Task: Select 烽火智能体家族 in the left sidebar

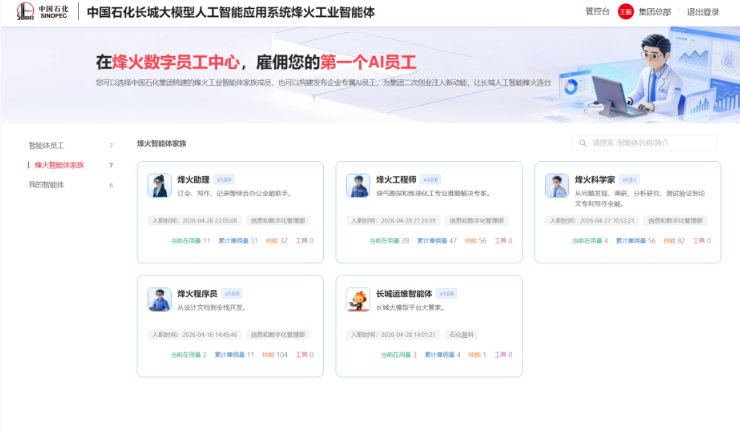Action: click(x=59, y=165)
